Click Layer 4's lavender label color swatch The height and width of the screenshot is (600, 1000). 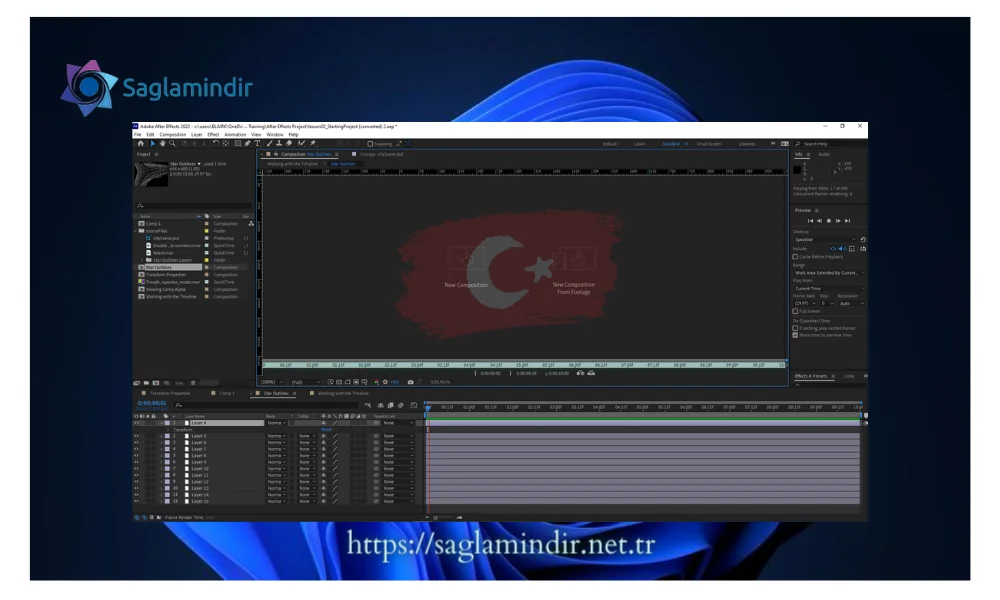point(167,423)
